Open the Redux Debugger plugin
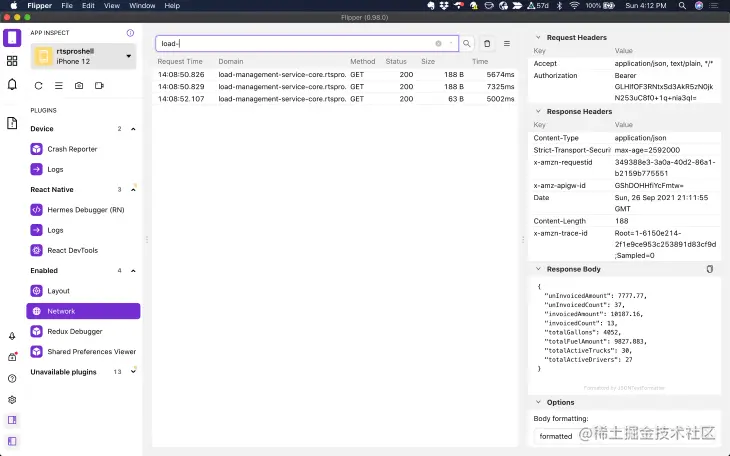730x456 pixels. (x=83, y=331)
